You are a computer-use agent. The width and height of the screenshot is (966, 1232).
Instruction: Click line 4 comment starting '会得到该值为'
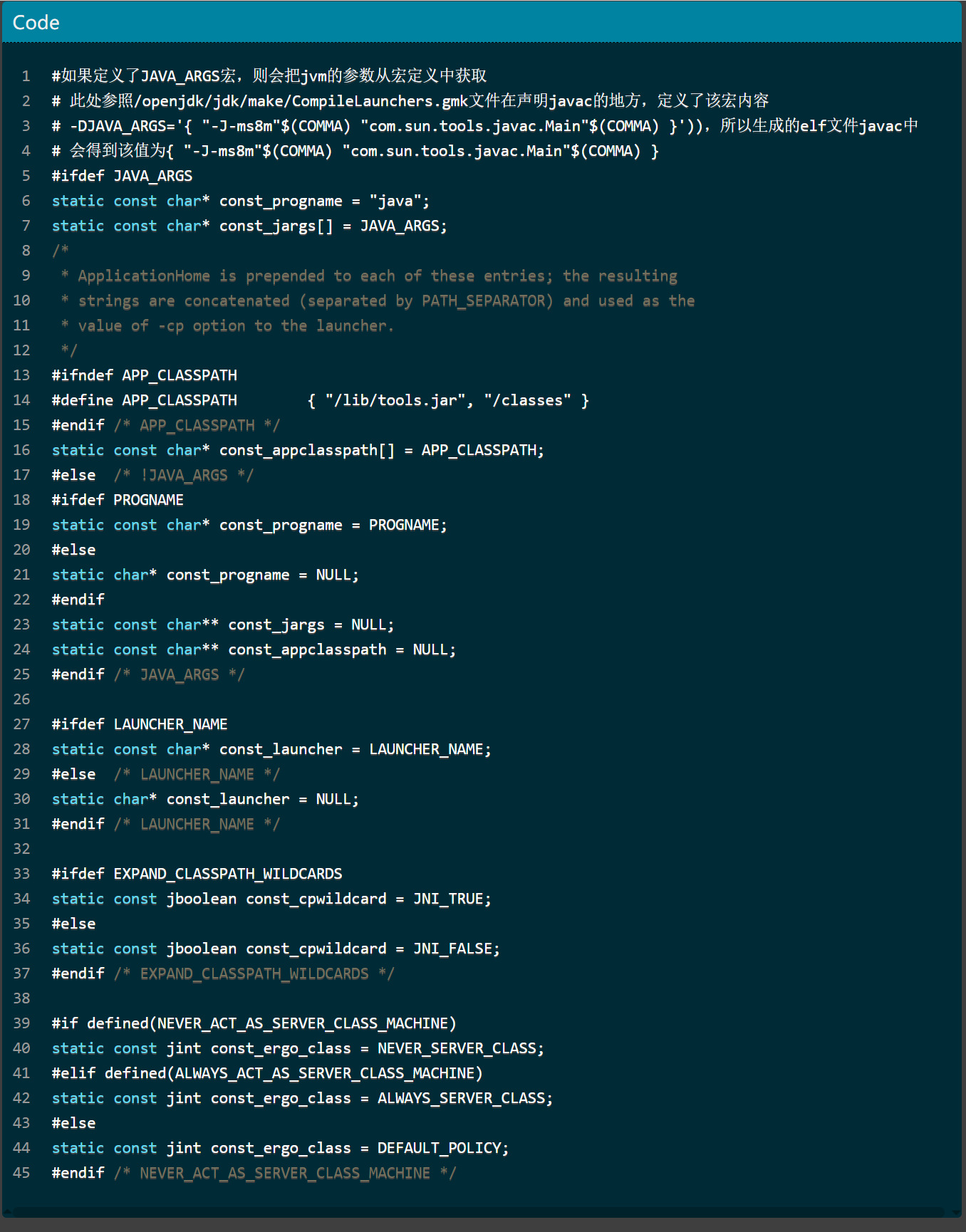355,151
